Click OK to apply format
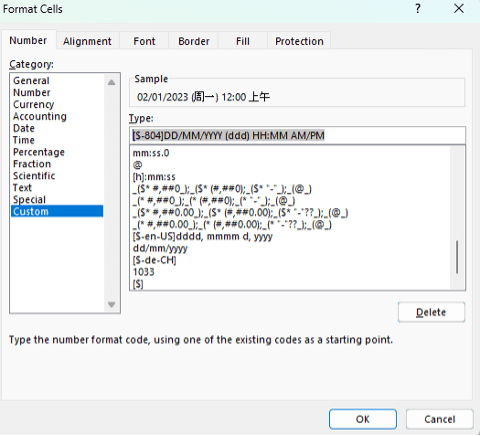This screenshot has width=480, height=436. coord(363,419)
